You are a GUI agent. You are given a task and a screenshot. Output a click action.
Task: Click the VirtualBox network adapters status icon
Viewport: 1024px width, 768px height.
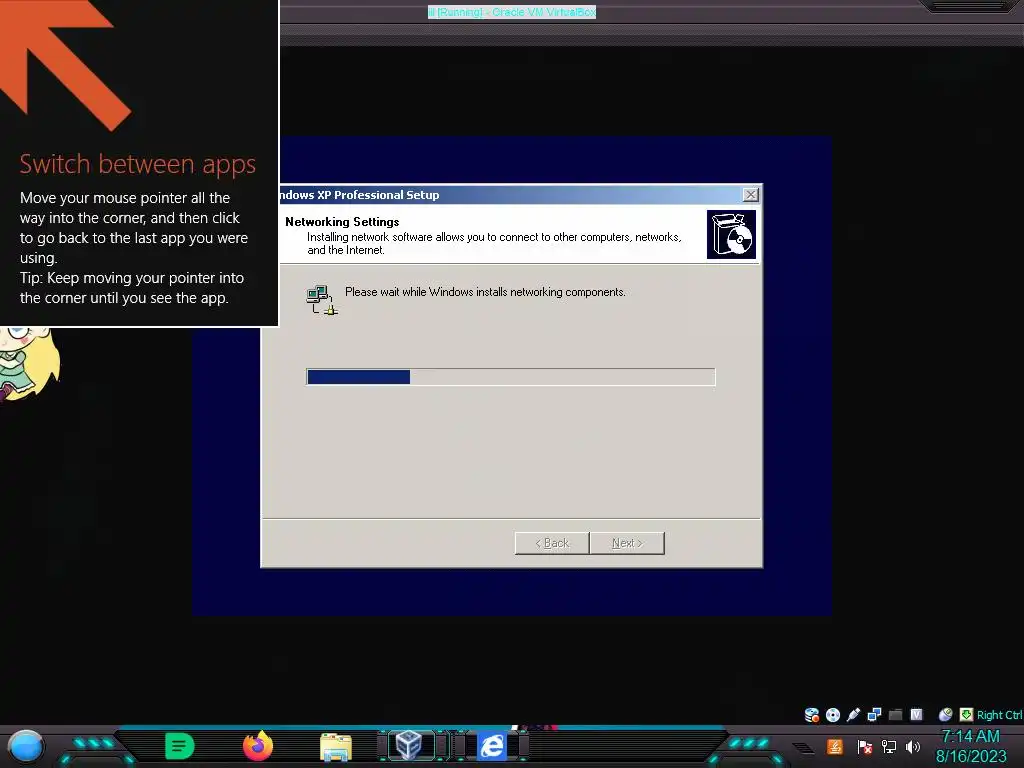click(874, 714)
